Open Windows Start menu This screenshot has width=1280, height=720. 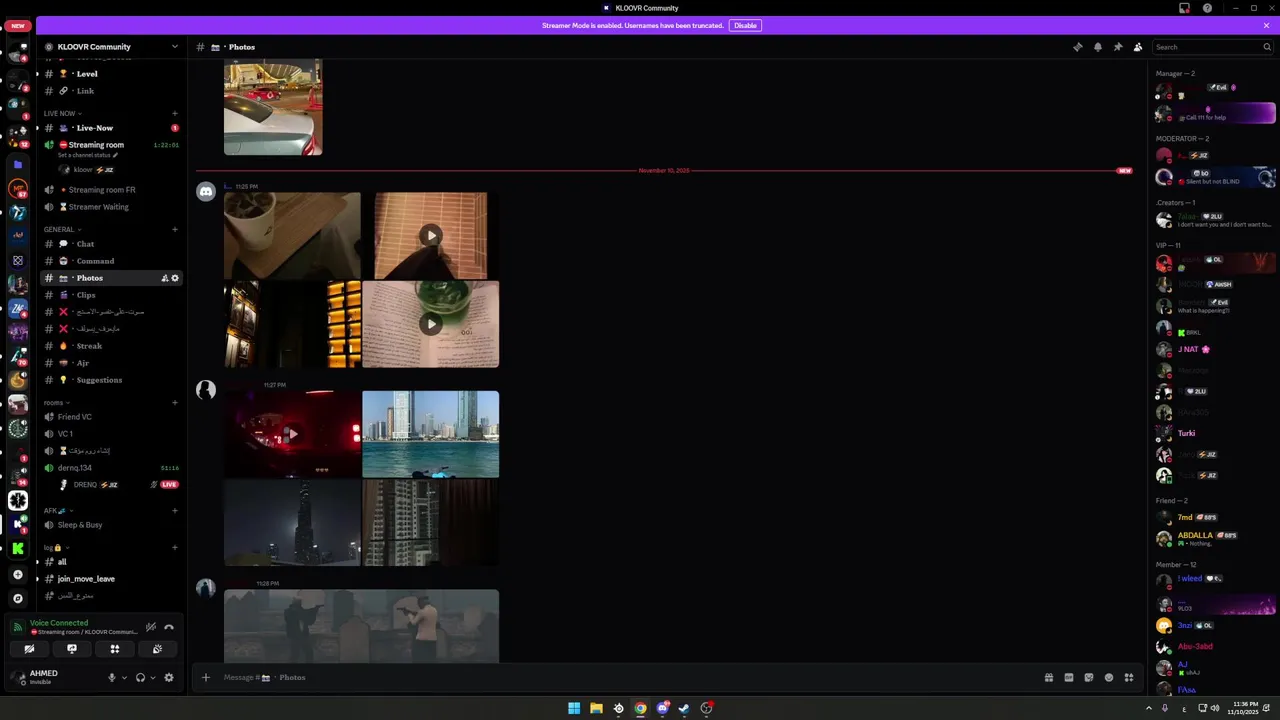coord(574,708)
